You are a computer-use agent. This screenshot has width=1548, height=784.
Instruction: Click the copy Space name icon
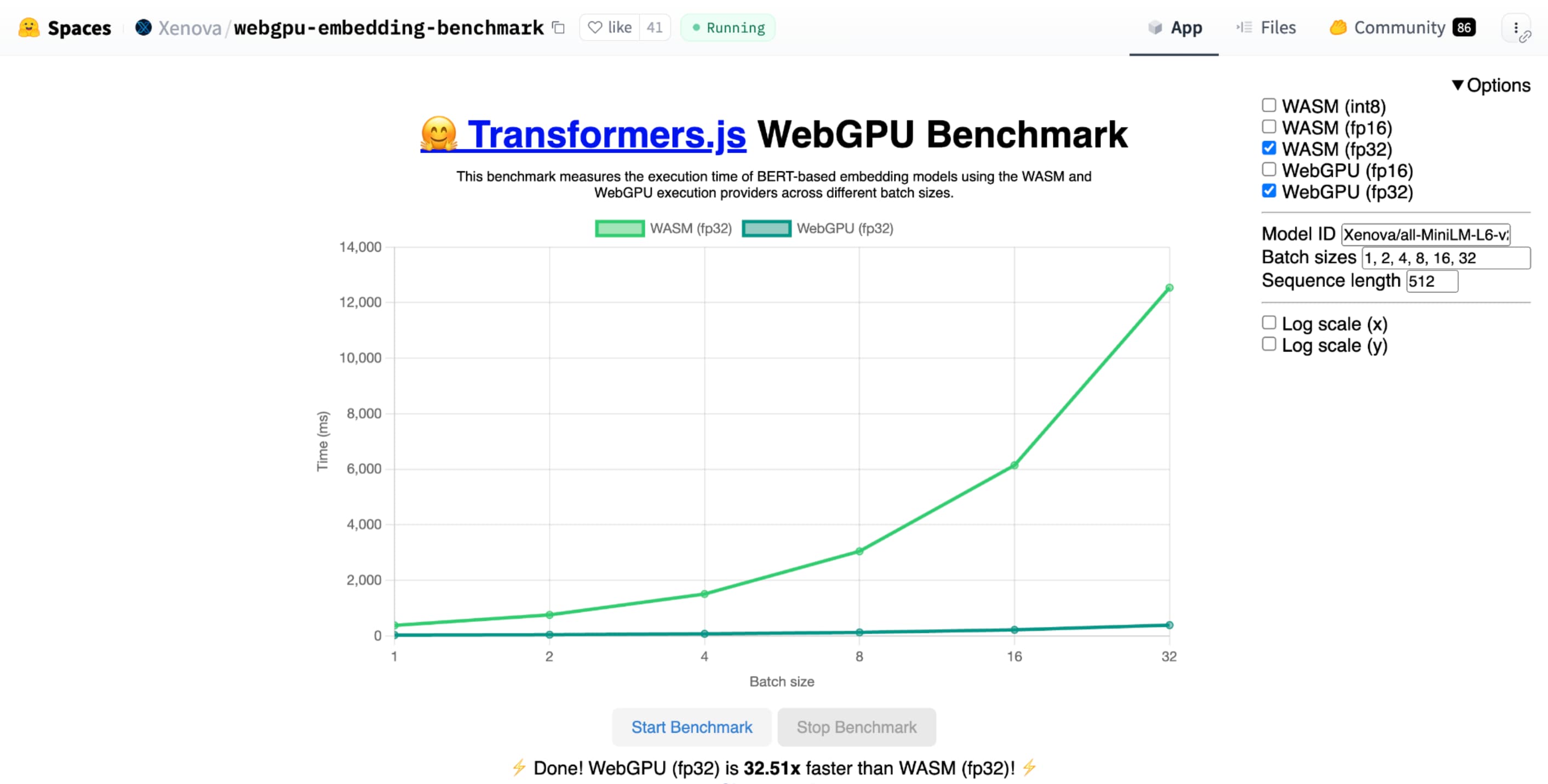pos(558,27)
